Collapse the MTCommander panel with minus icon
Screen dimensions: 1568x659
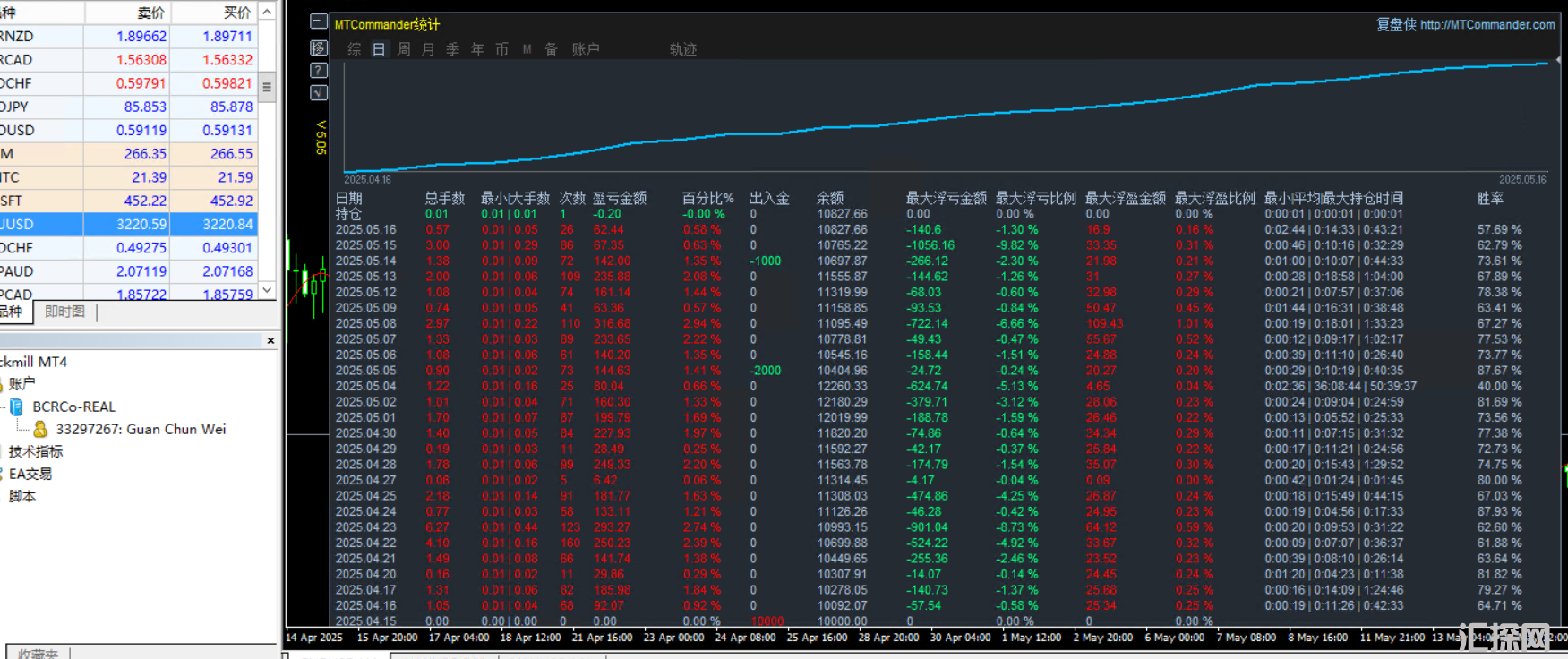tap(318, 21)
